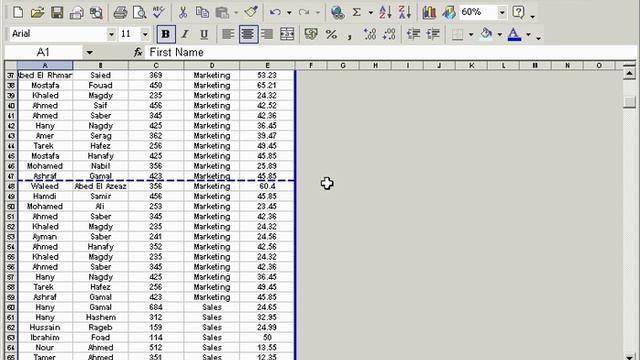Viewport: 640px width, 360px height.
Task: Select cell containing Abed El Azeaz
Action: coord(100,186)
